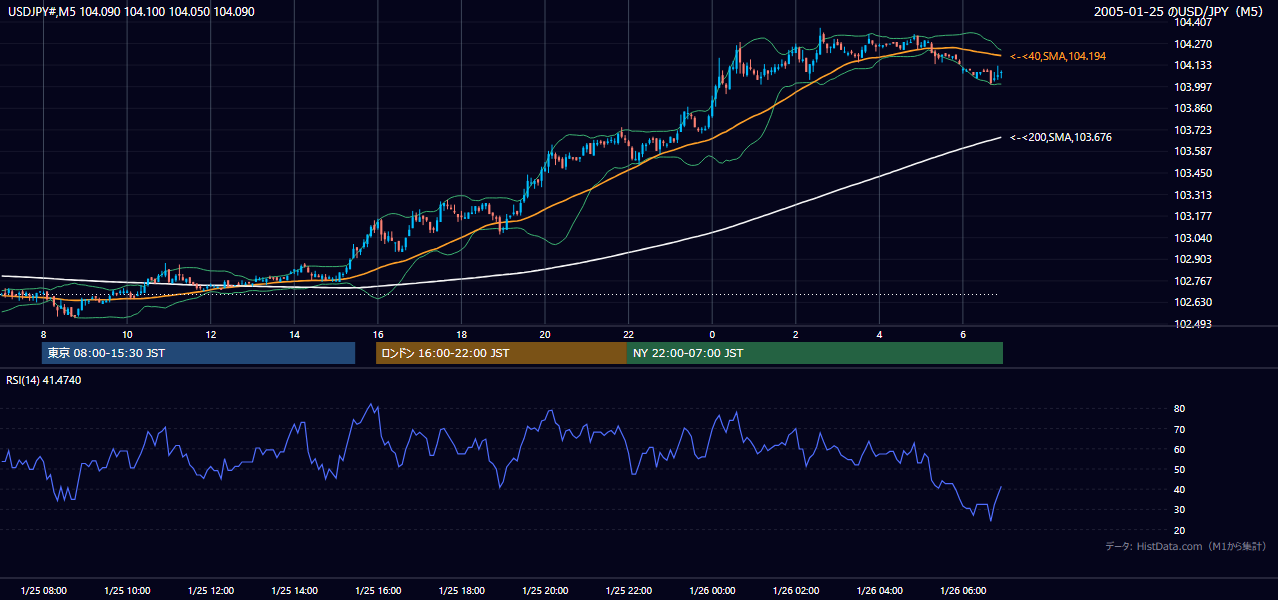The width and height of the screenshot is (1278, 600).
Task: Click price axis value 104.270
Action: tap(1192, 44)
